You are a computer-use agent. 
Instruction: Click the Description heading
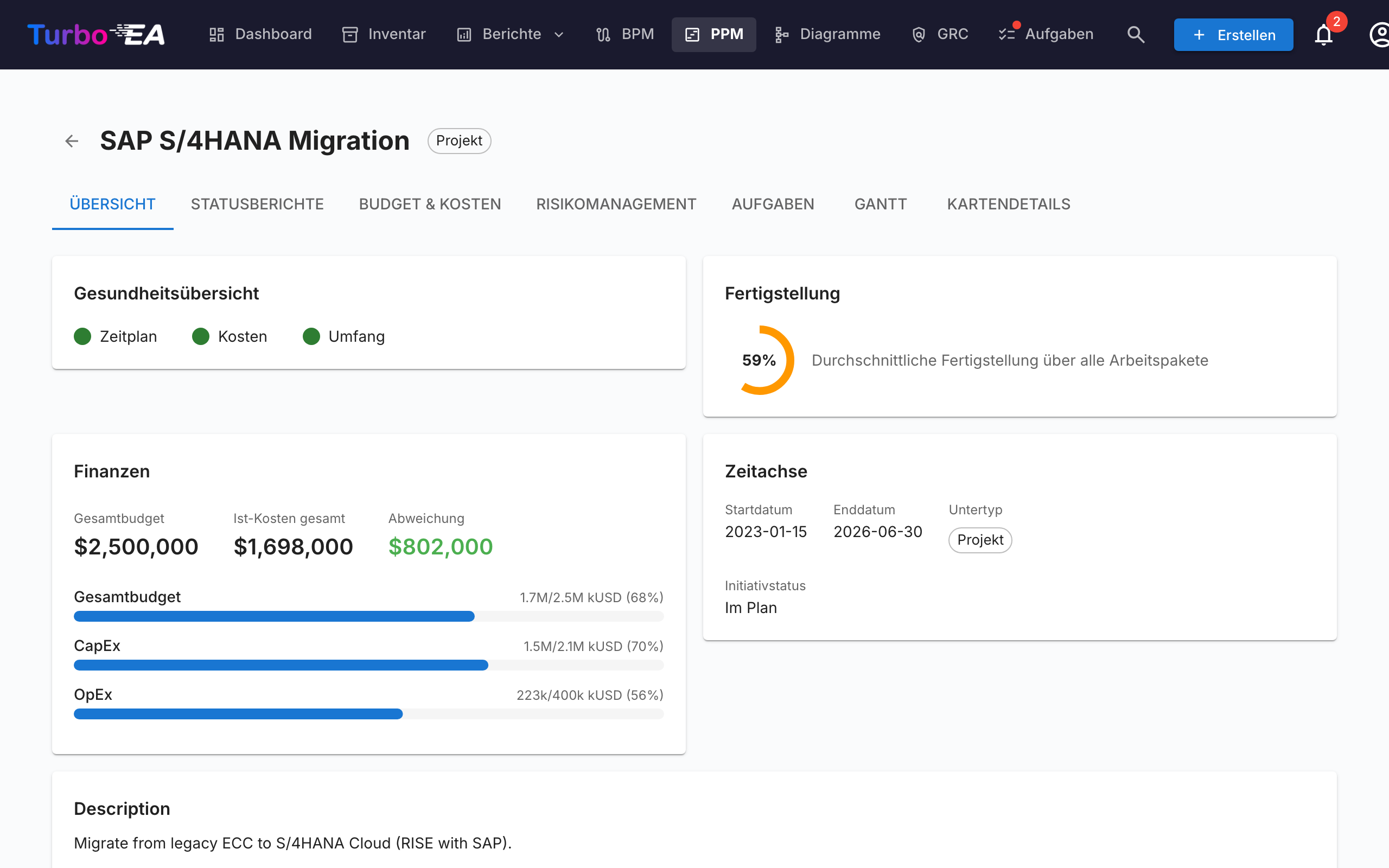pyautogui.click(x=122, y=809)
